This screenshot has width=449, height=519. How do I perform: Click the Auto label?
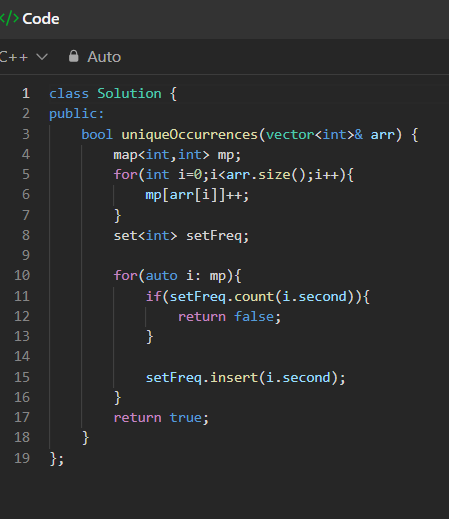tap(104, 57)
